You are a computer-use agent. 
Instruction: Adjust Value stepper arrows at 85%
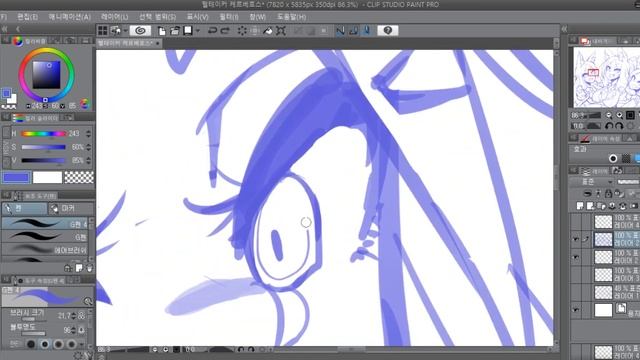(x=89, y=160)
